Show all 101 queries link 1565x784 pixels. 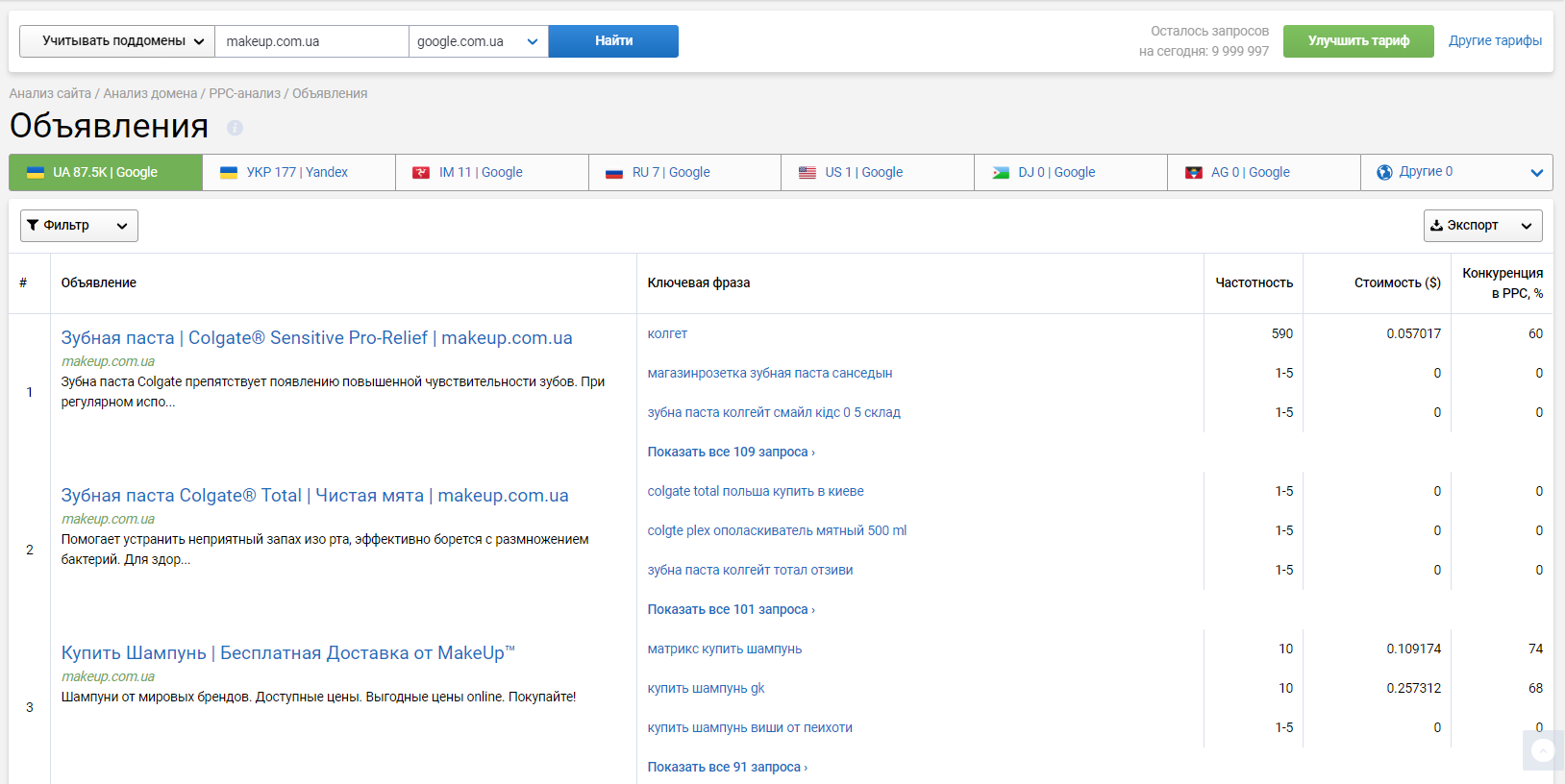[x=731, y=609]
